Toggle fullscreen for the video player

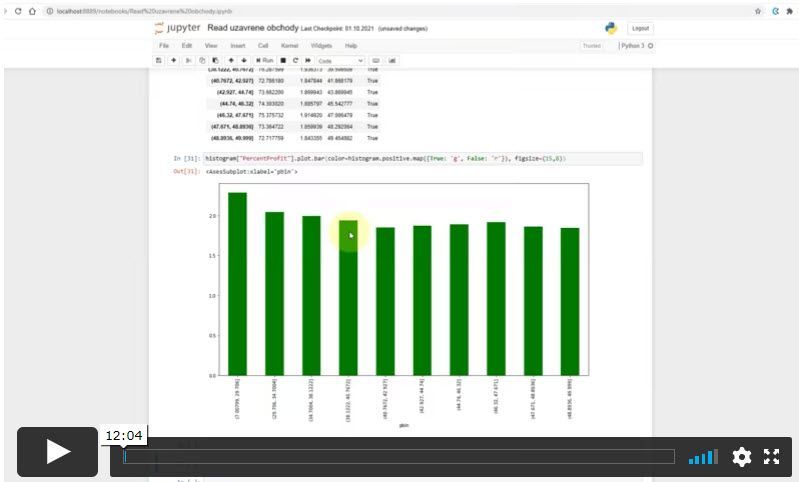[x=771, y=457]
